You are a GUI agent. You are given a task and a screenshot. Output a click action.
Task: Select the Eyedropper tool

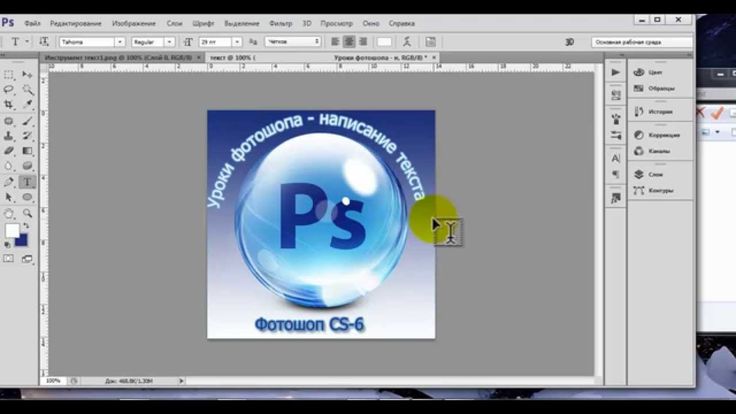[x=27, y=104]
